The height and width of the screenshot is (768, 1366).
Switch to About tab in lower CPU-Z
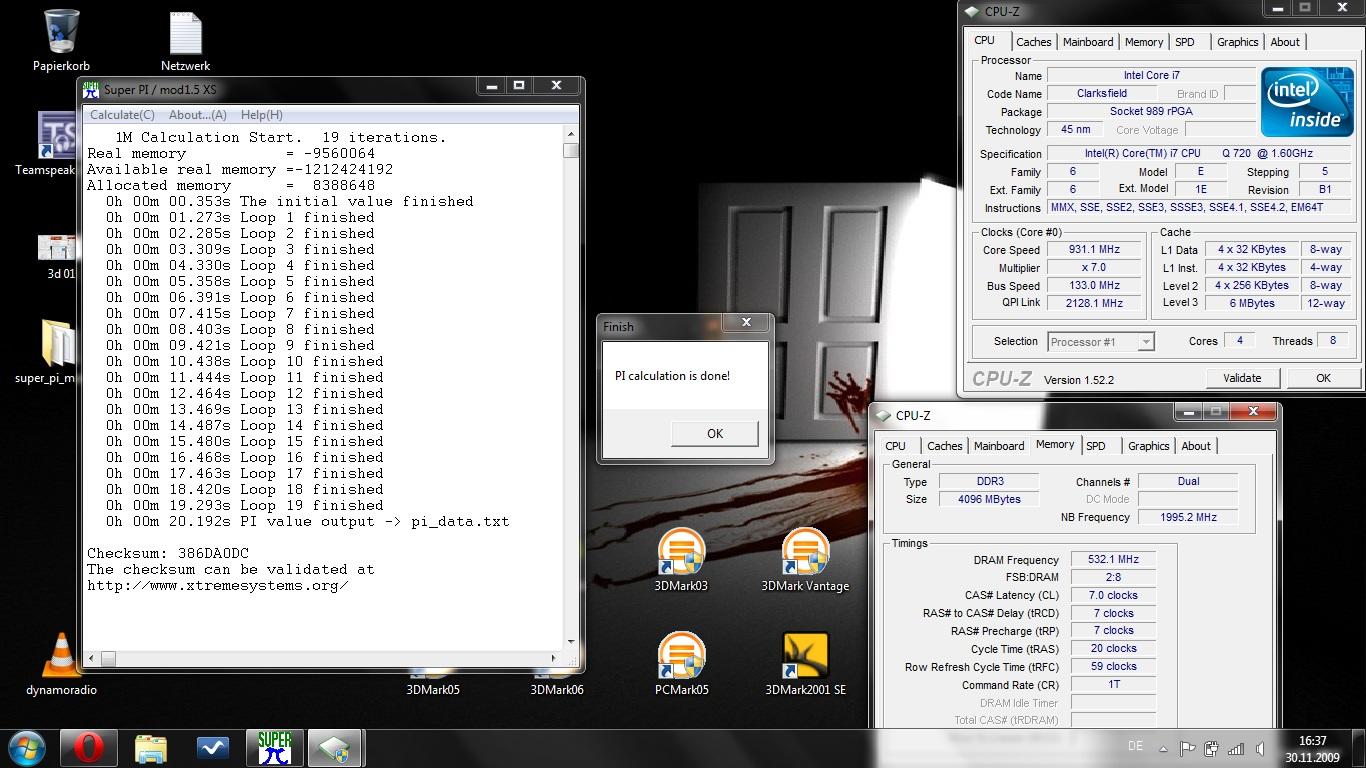coord(1196,446)
